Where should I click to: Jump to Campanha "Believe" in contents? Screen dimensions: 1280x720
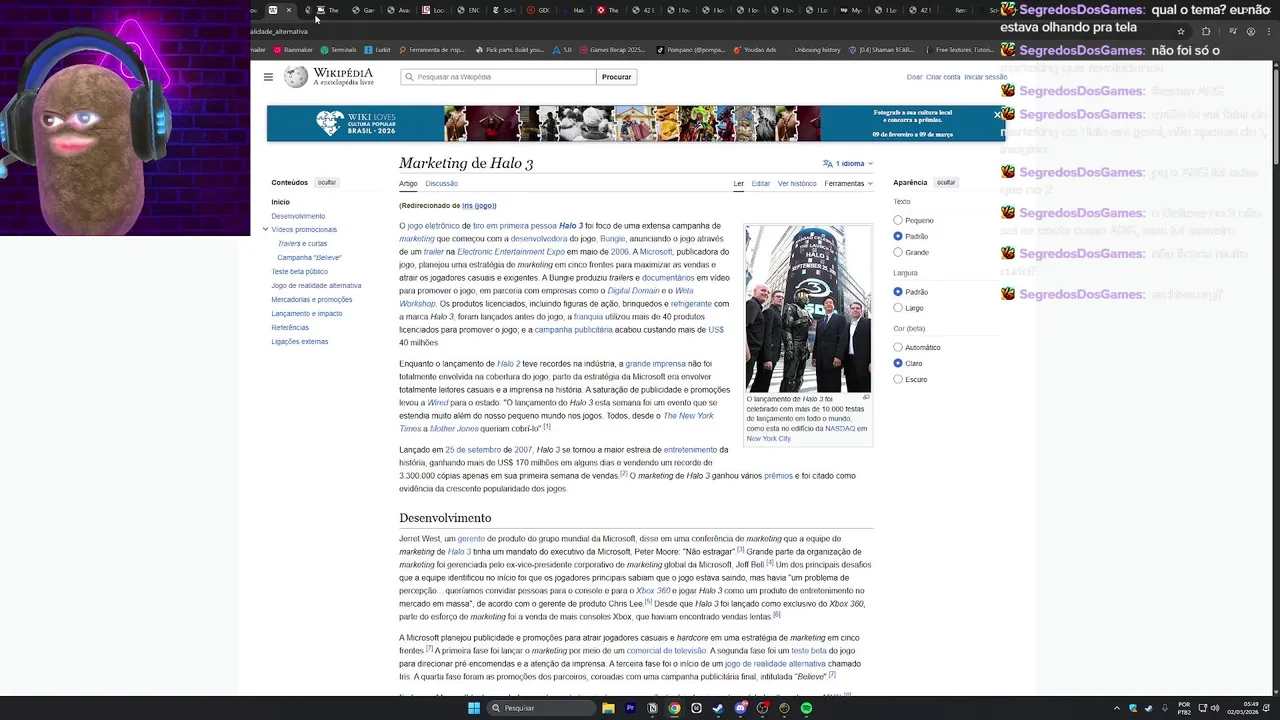(x=309, y=258)
